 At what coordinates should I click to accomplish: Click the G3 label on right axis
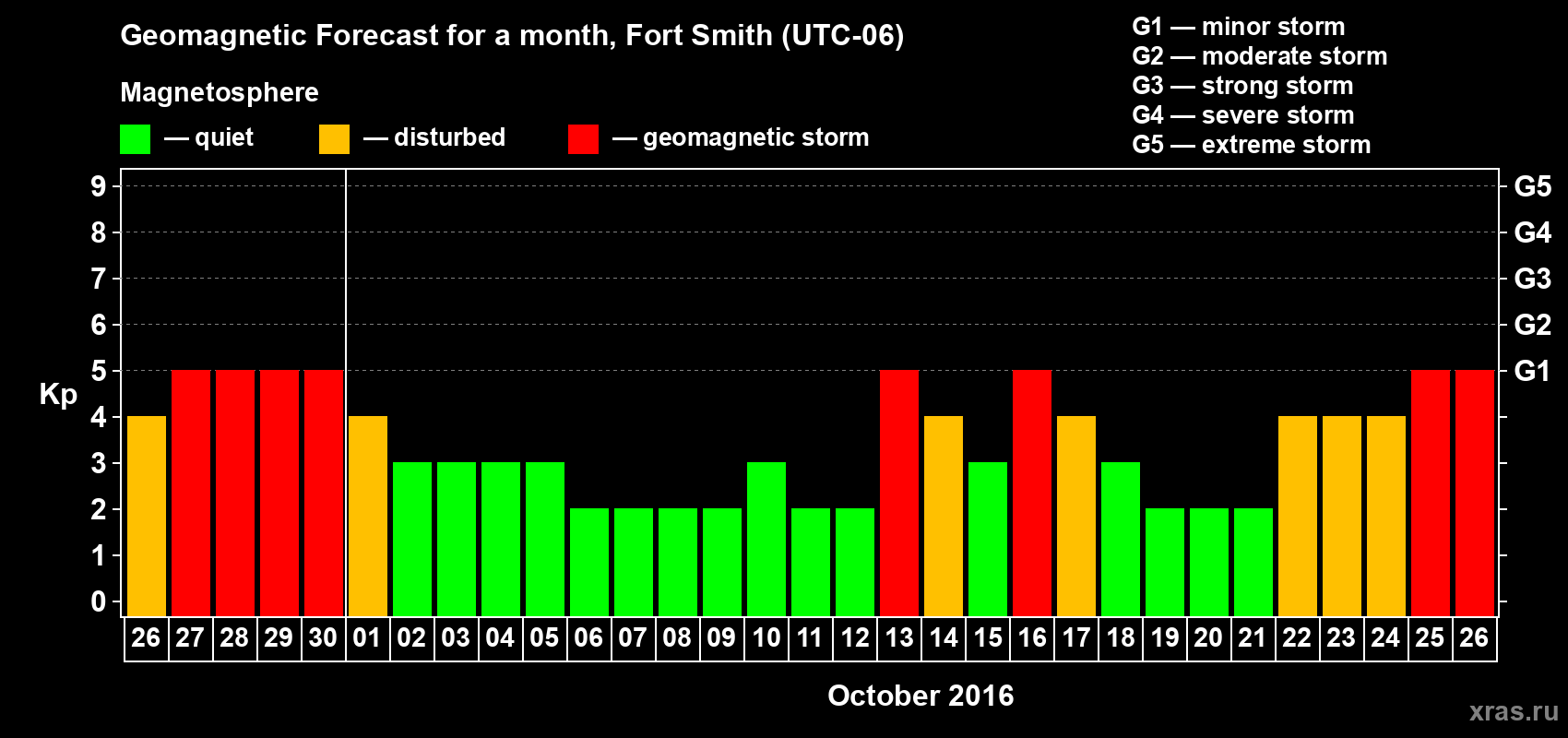tap(1532, 279)
